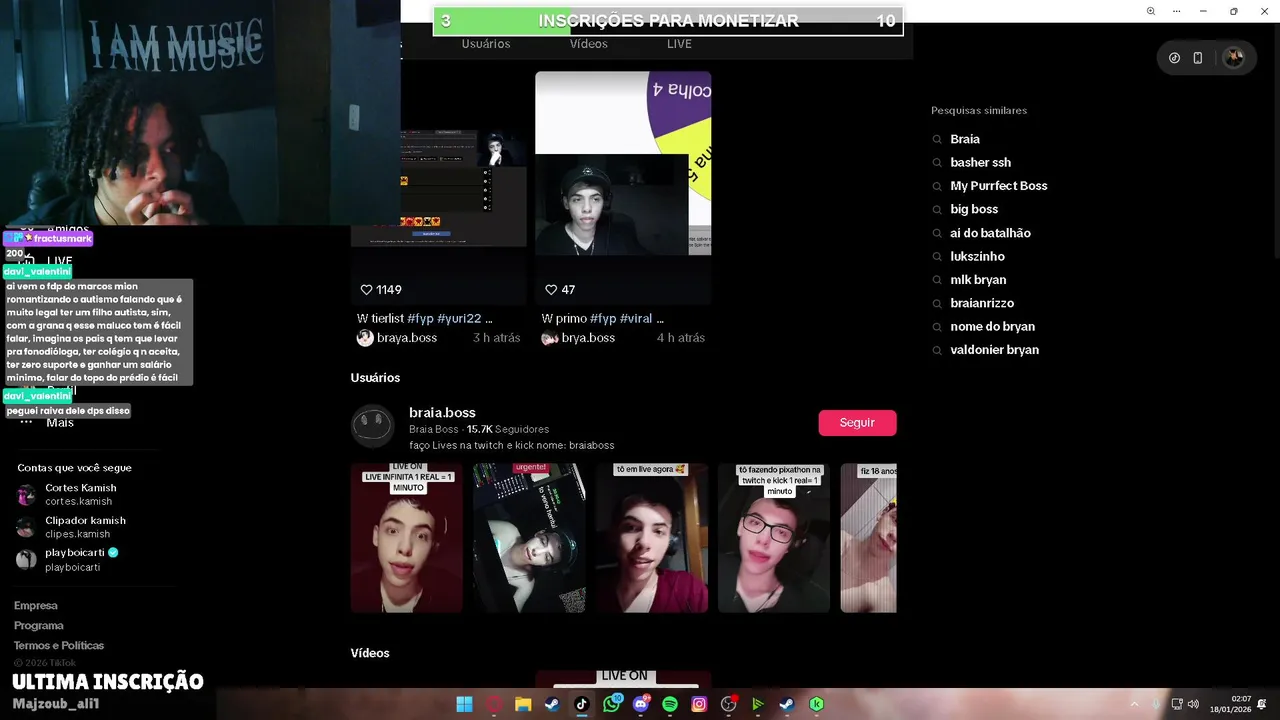Switch to Vídeos tab
The height and width of the screenshot is (720, 1280).
tap(589, 44)
